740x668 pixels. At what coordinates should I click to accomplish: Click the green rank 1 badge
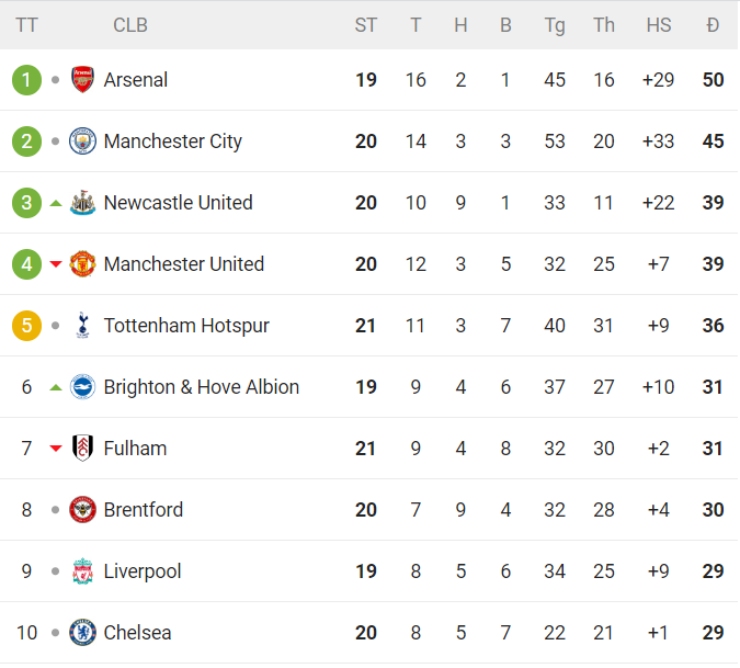pos(27,80)
